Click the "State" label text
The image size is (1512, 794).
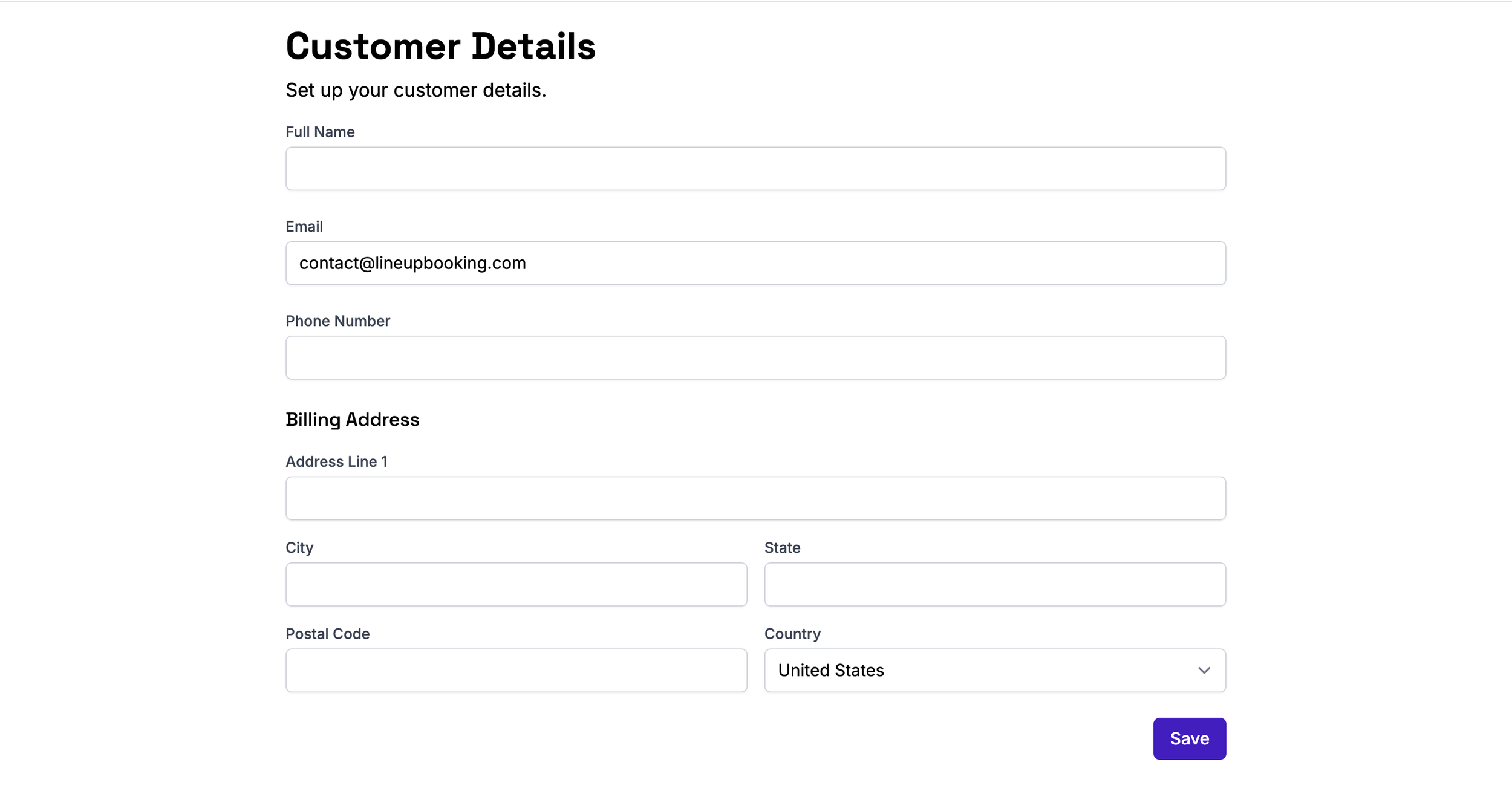pyautogui.click(x=782, y=547)
